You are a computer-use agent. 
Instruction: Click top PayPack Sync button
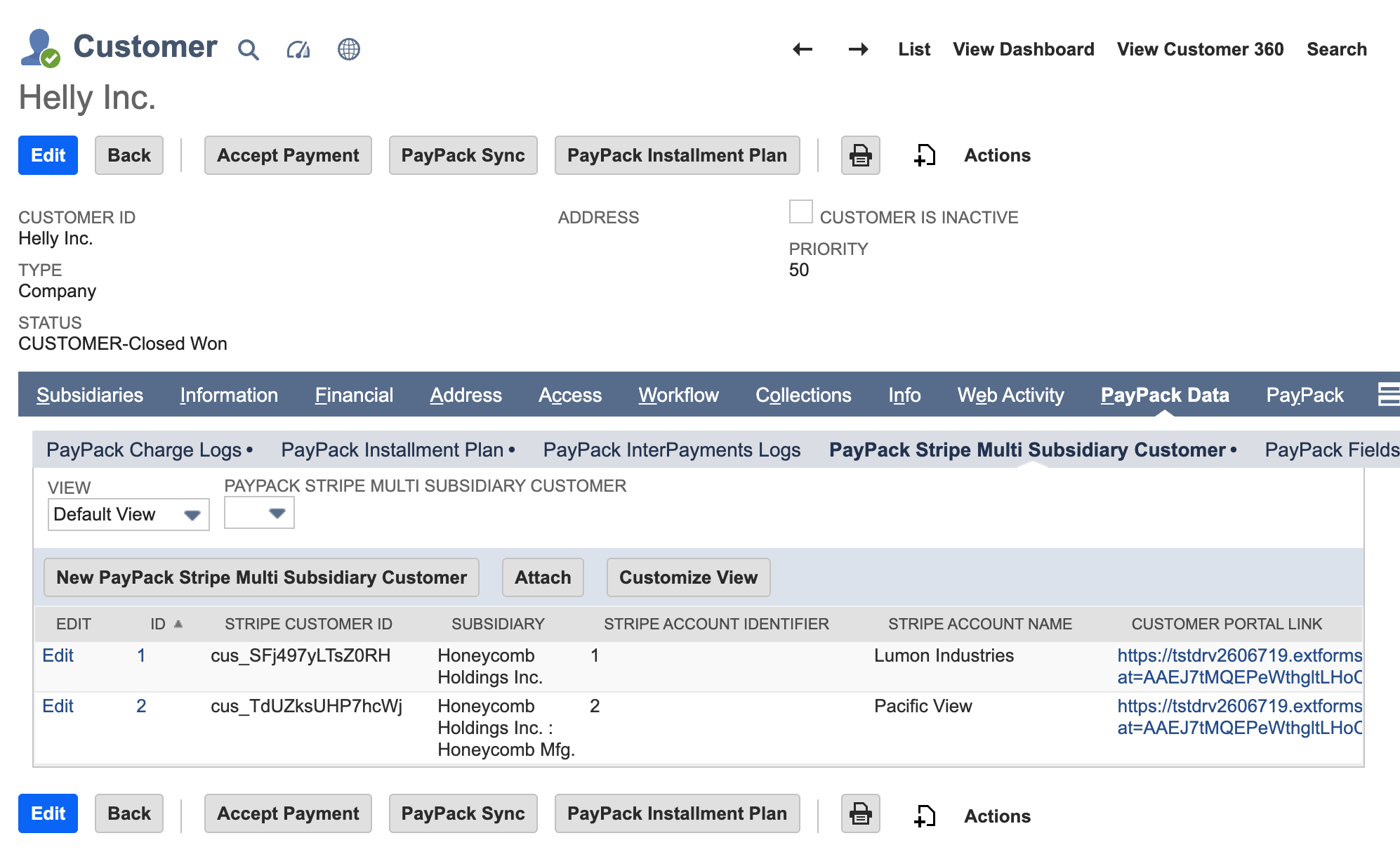[463, 155]
